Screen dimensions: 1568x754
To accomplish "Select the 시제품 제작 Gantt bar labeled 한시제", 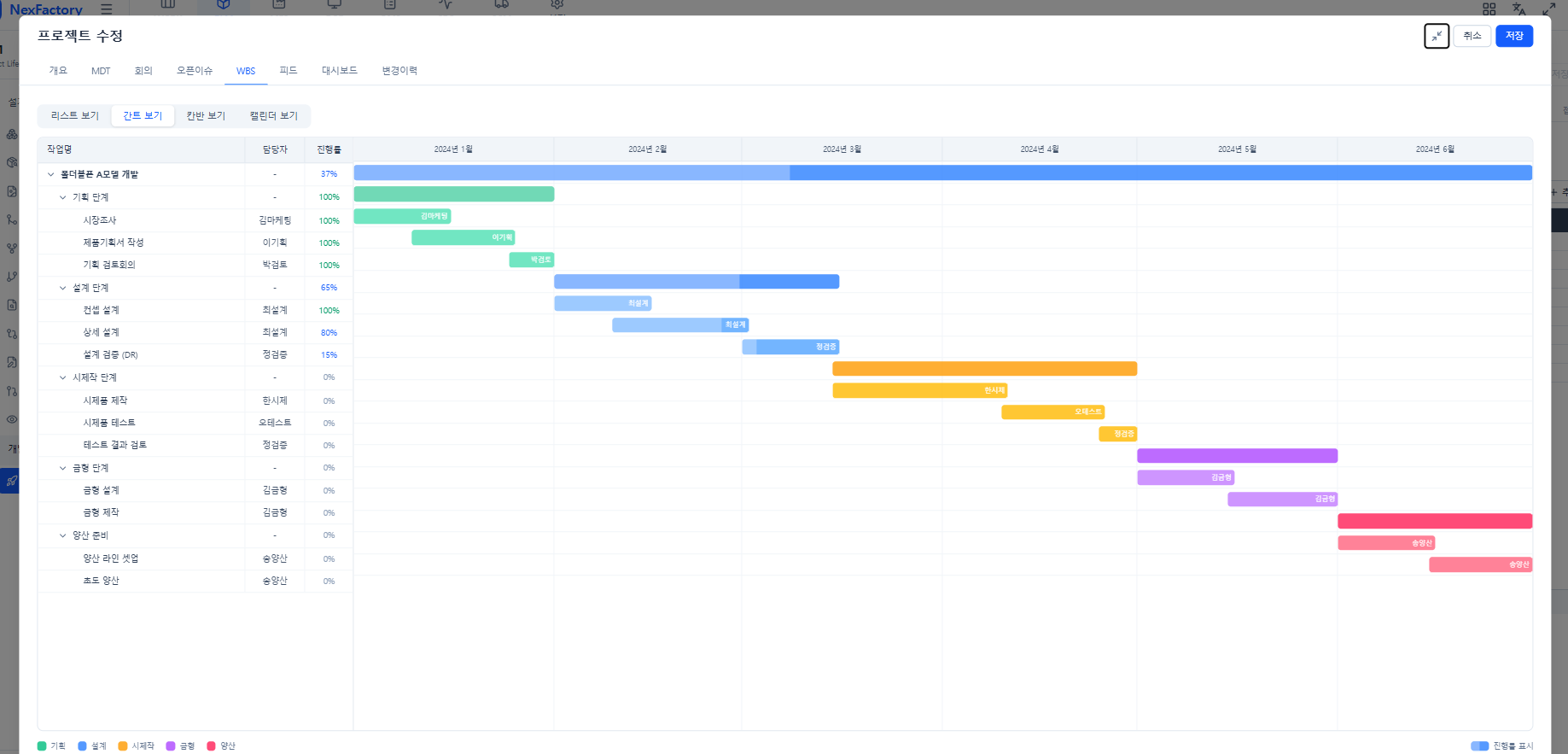I will coord(920,390).
